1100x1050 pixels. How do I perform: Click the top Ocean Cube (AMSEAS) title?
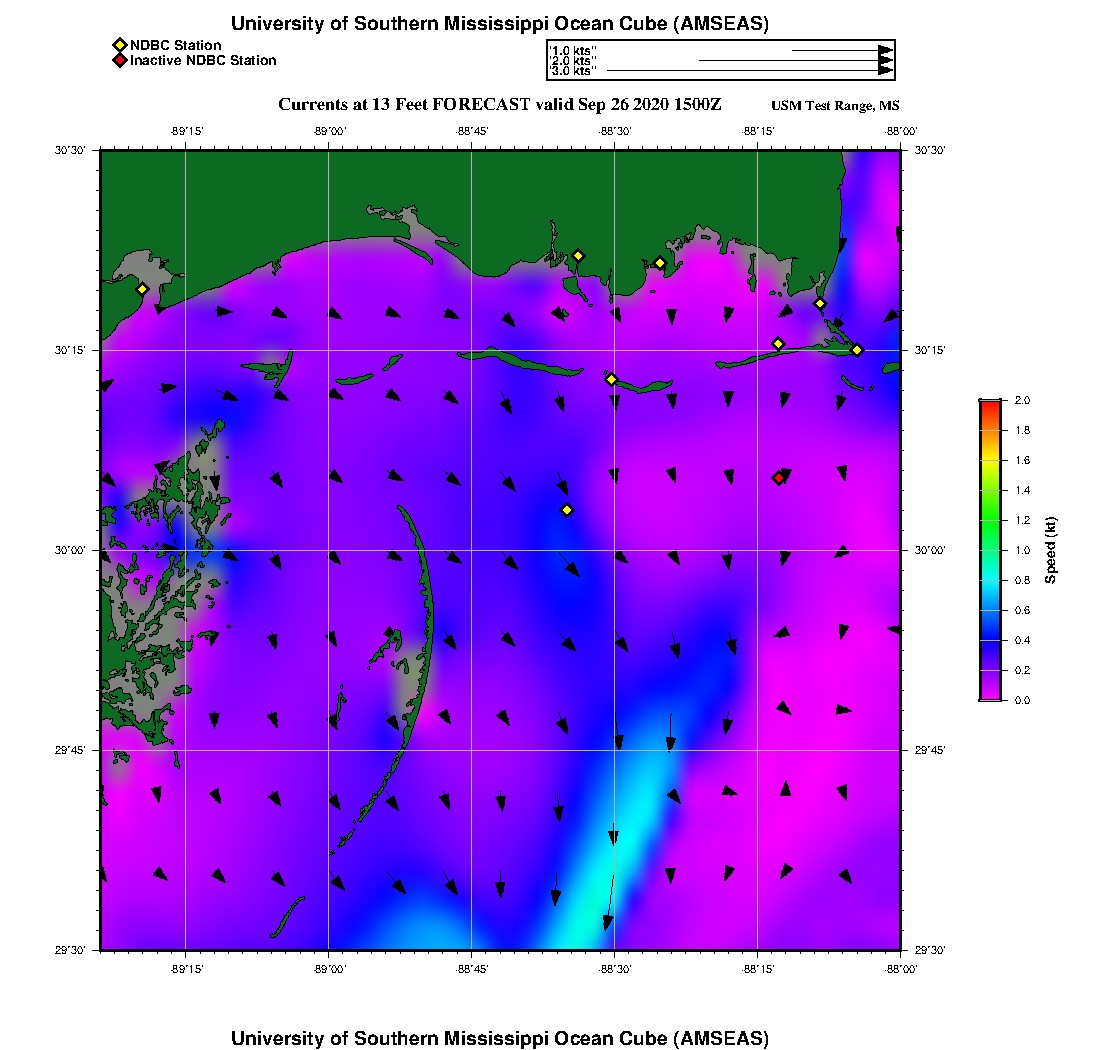coord(500,24)
